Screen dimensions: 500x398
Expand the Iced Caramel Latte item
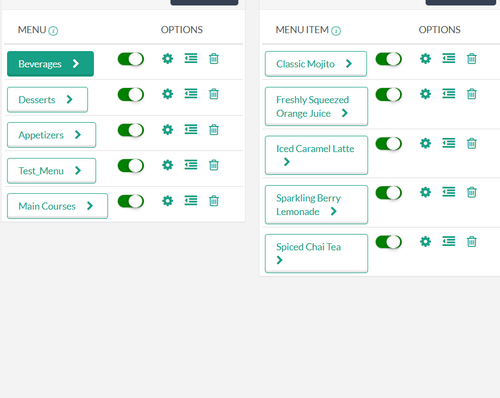(x=316, y=155)
